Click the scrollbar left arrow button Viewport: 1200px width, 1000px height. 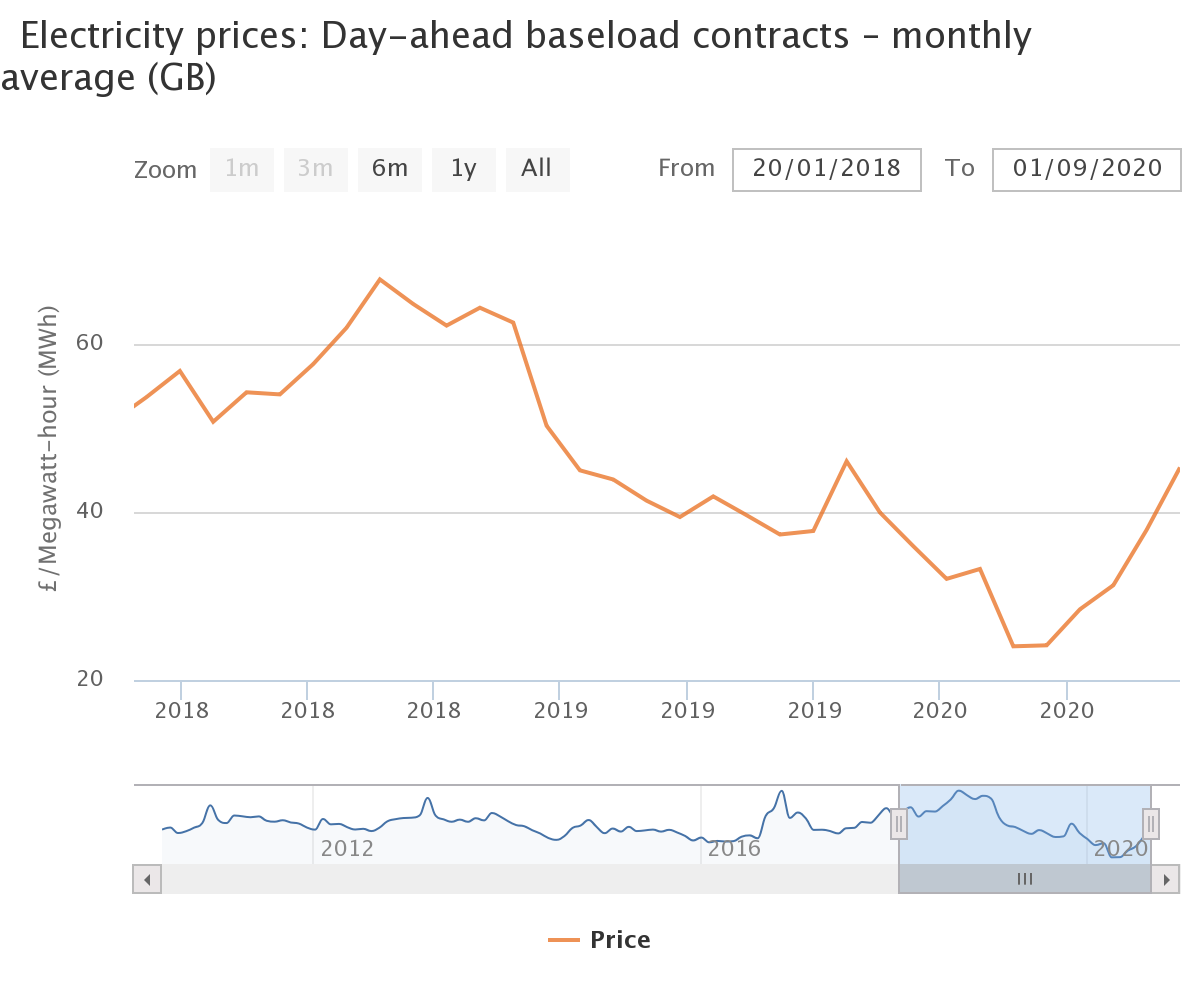click(x=147, y=879)
